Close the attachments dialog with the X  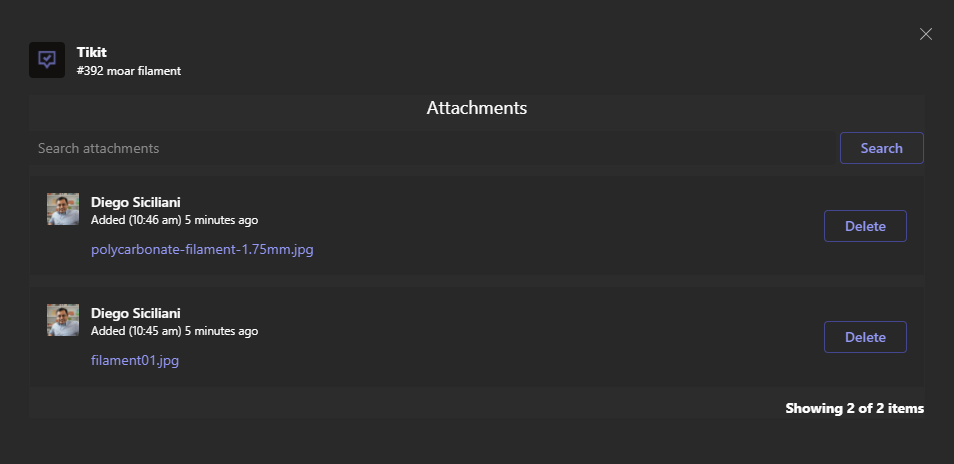point(925,34)
